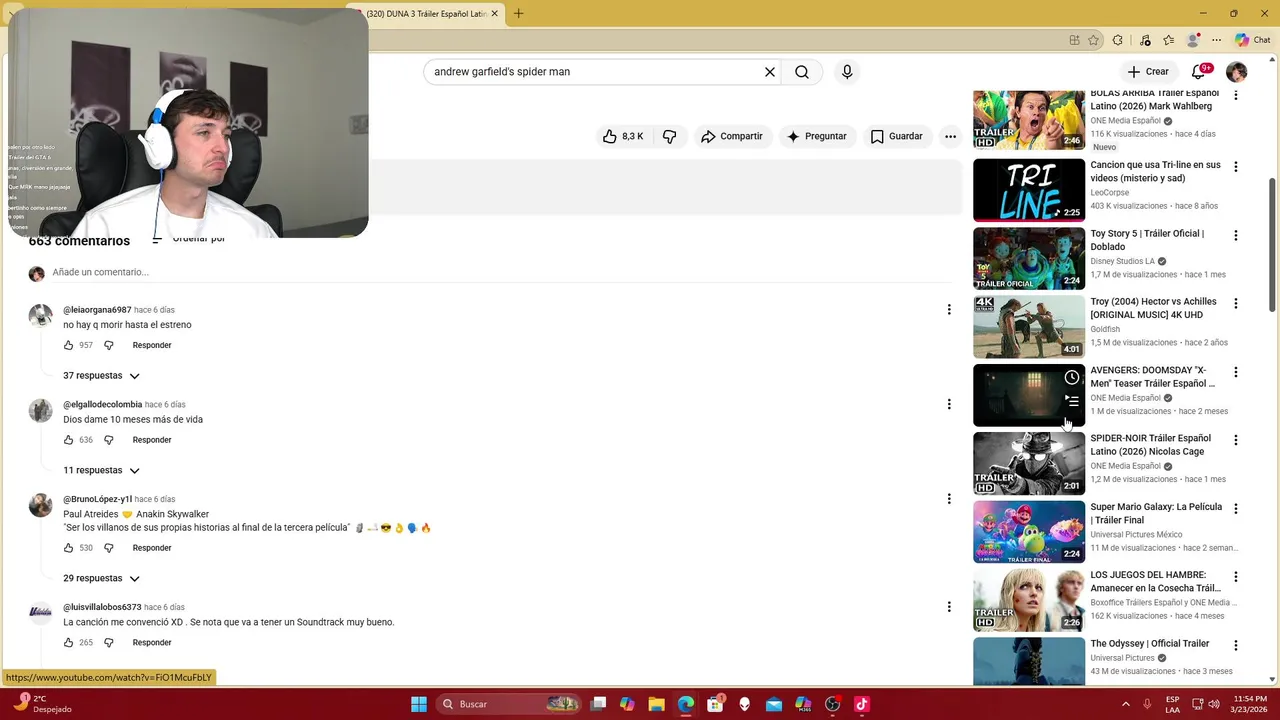Click the taskbar Buscar search box
The image size is (1280, 720).
click(x=508, y=704)
